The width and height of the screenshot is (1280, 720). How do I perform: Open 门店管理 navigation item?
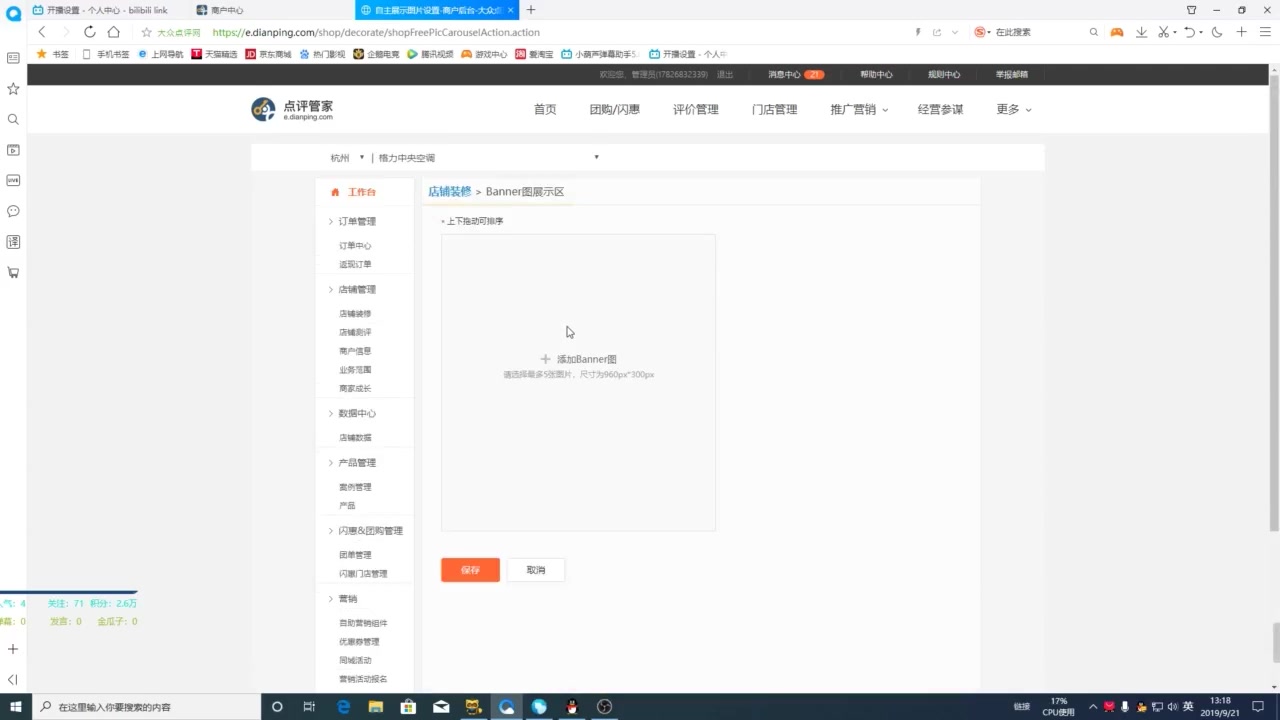[x=775, y=110]
